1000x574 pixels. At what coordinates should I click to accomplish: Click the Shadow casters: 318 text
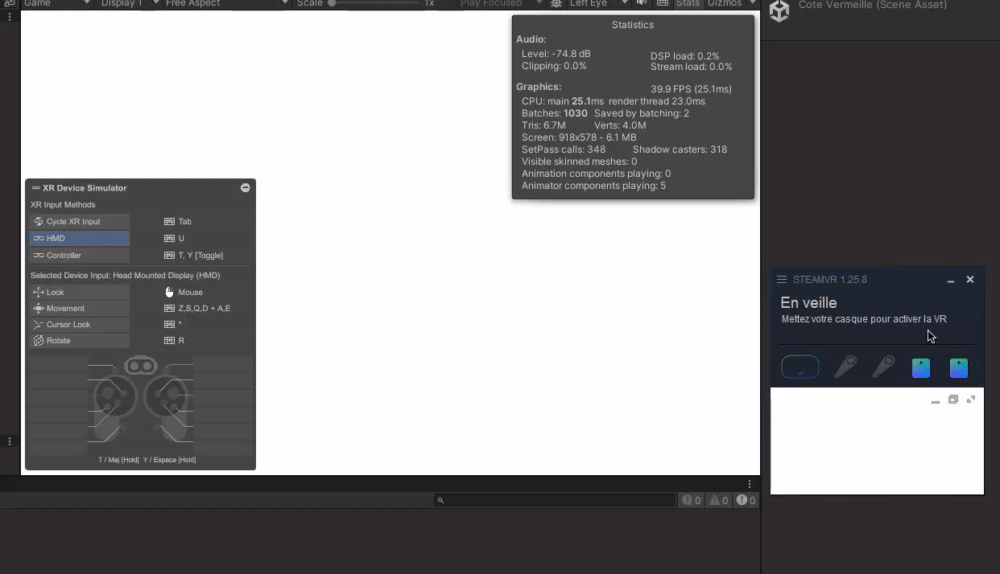tap(680, 149)
